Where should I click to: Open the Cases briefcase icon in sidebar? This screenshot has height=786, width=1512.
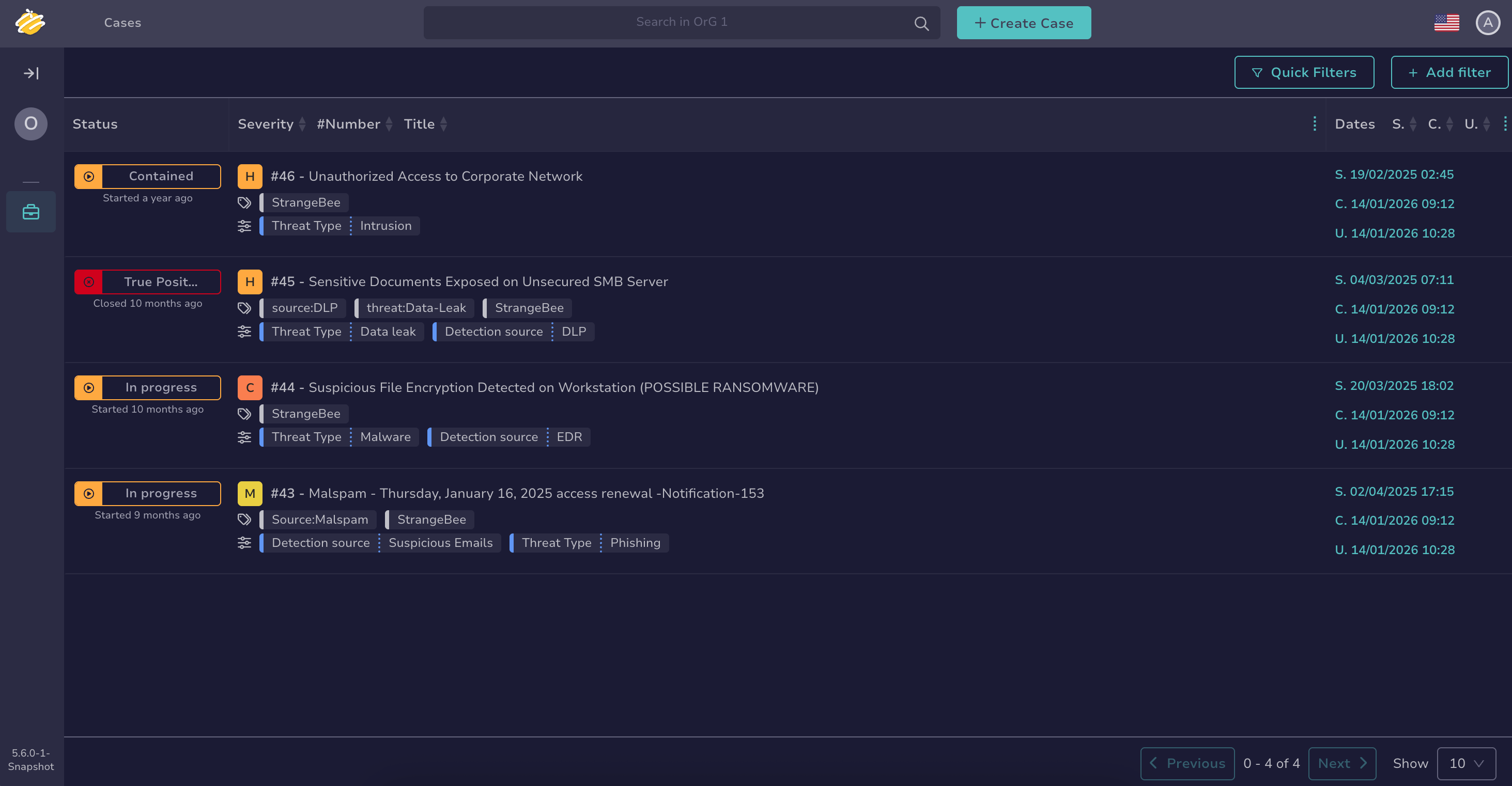coord(30,211)
